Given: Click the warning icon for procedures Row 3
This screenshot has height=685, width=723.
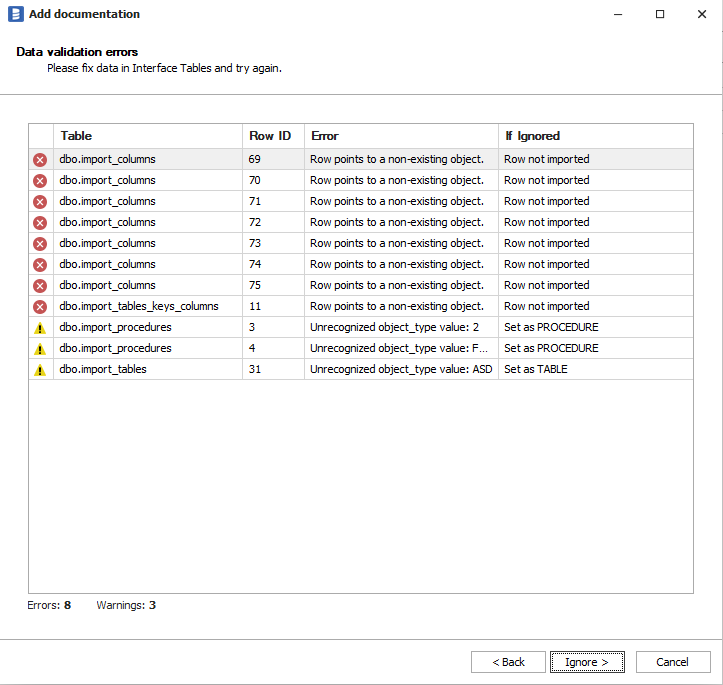Looking at the screenshot, I should (x=40, y=328).
